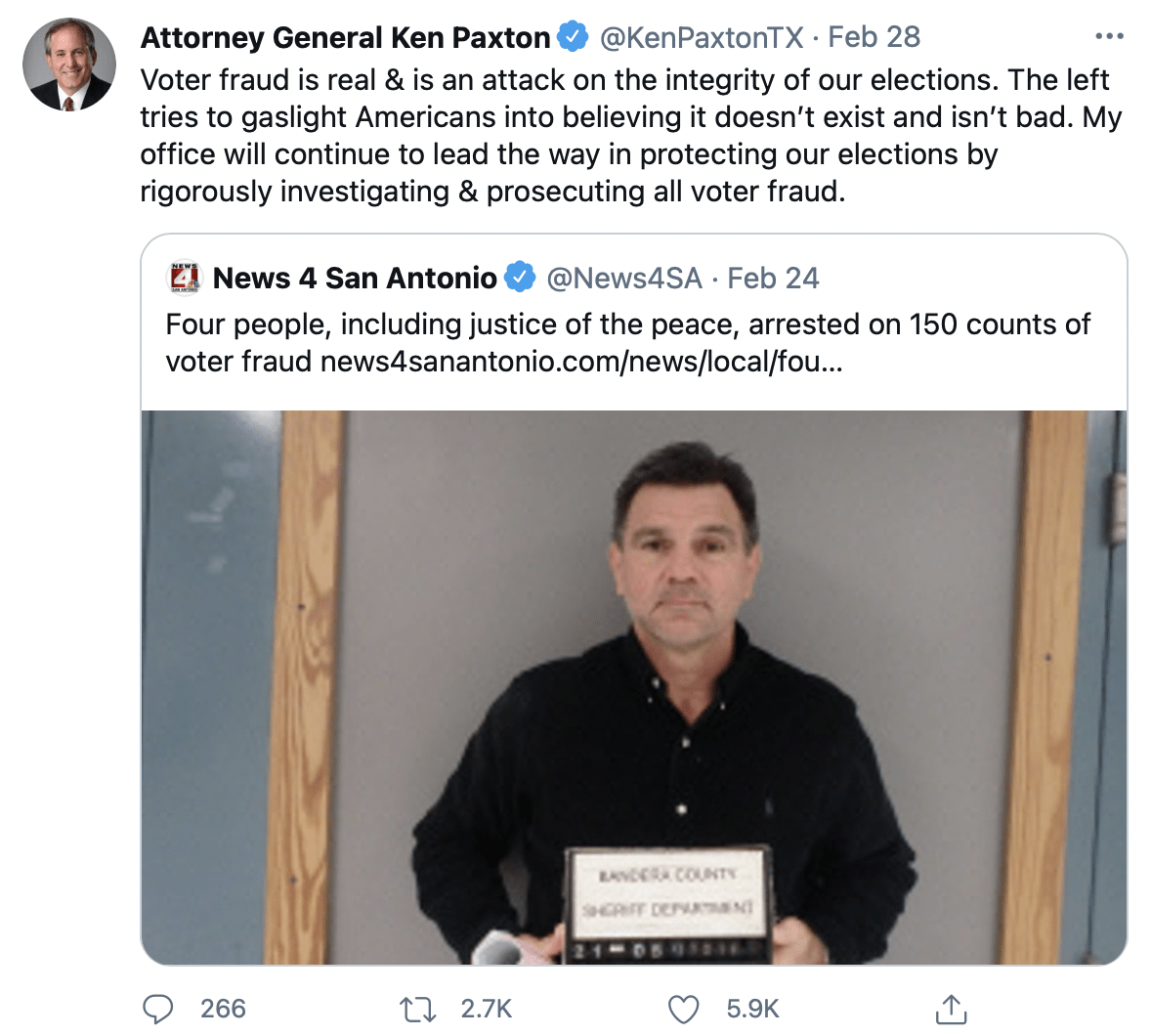Open the three-dot more options menu

point(1108,36)
